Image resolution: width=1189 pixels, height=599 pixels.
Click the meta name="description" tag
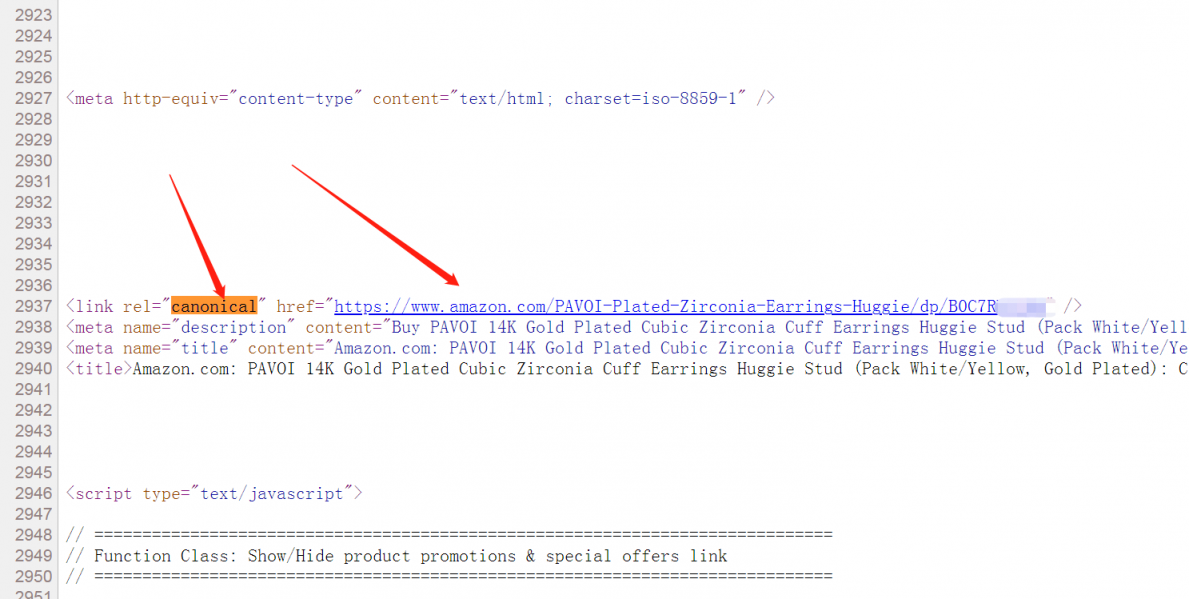[626, 328]
